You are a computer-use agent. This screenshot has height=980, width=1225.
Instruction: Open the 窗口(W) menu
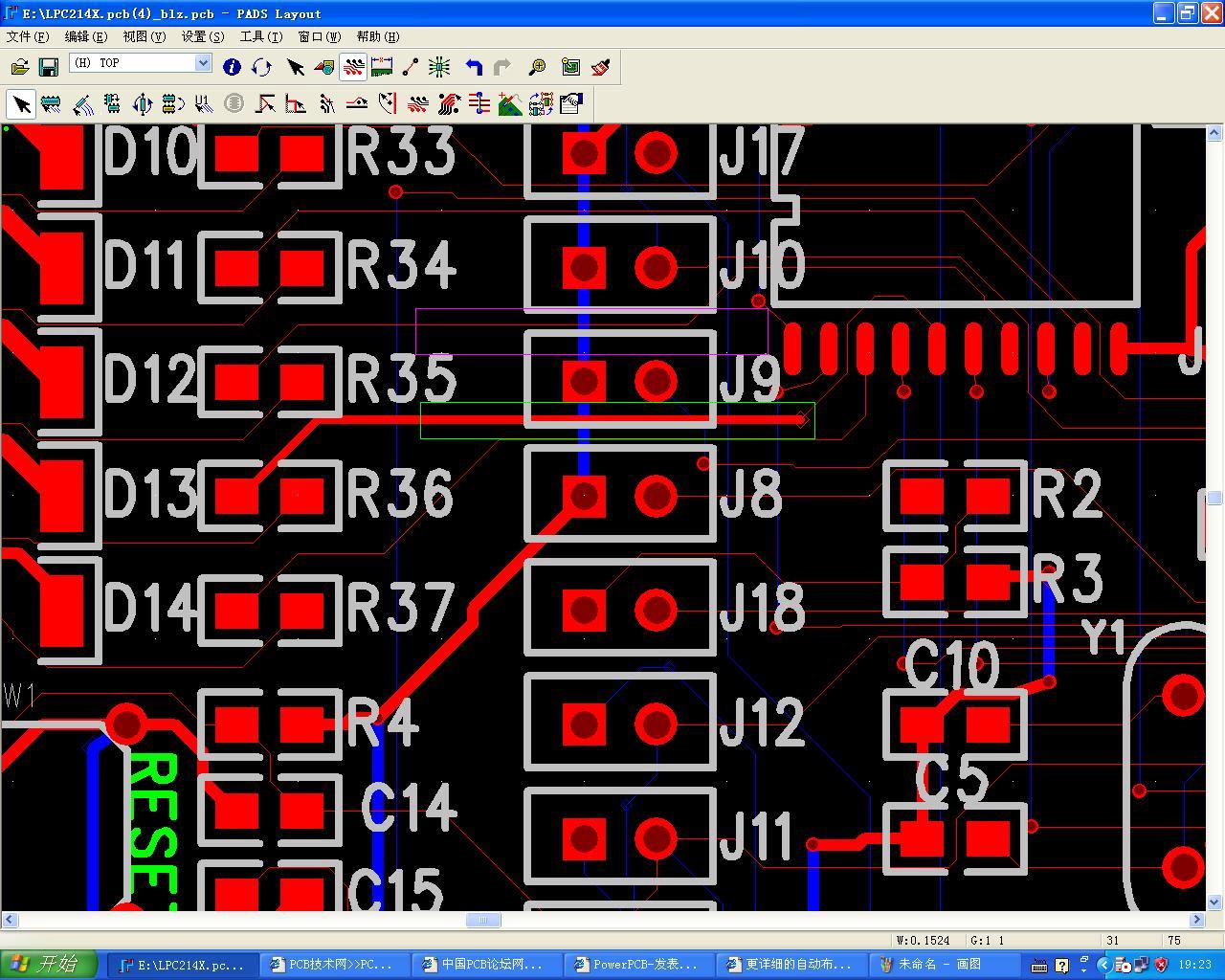320,36
